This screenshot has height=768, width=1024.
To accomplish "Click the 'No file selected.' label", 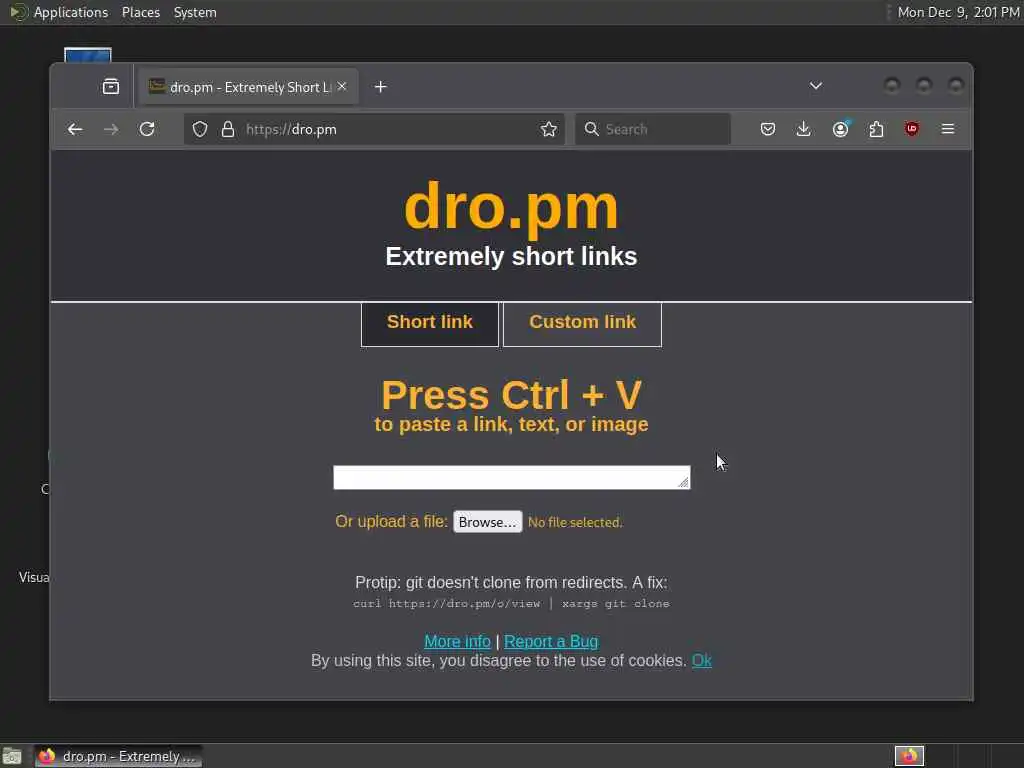I will click(x=575, y=522).
